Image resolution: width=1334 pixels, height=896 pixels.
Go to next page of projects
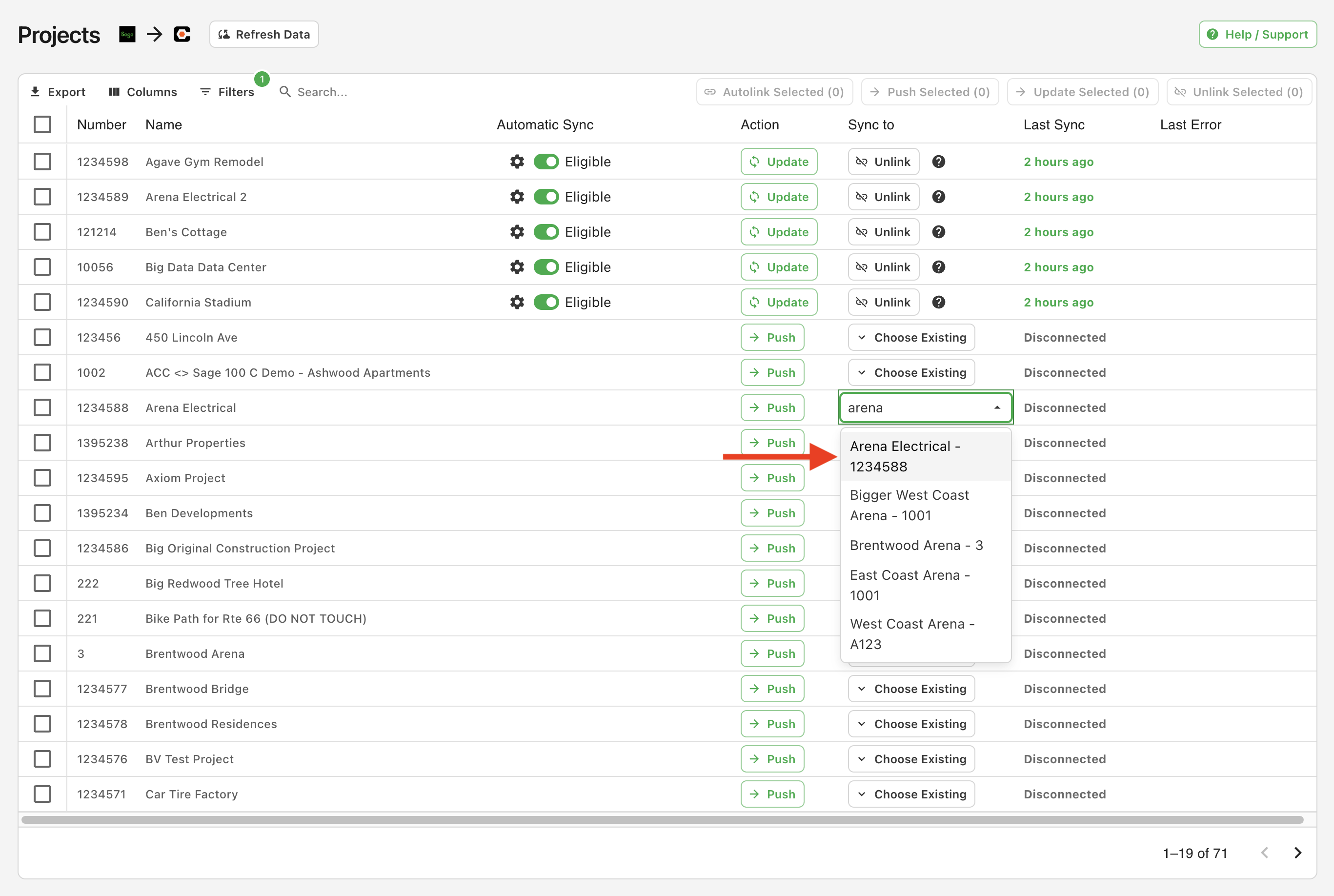1297,853
